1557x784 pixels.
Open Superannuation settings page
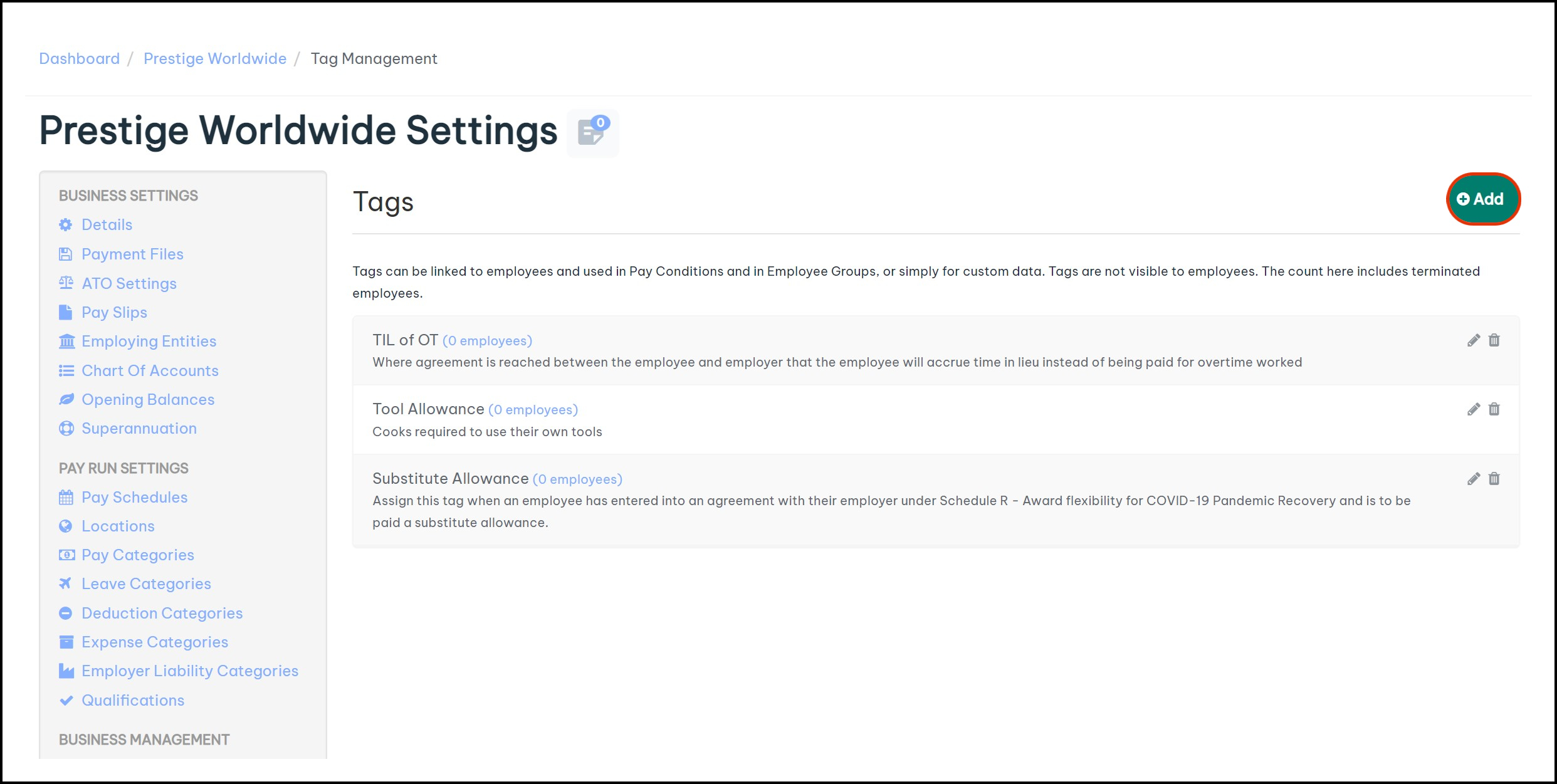pyautogui.click(x=139, y=429)
